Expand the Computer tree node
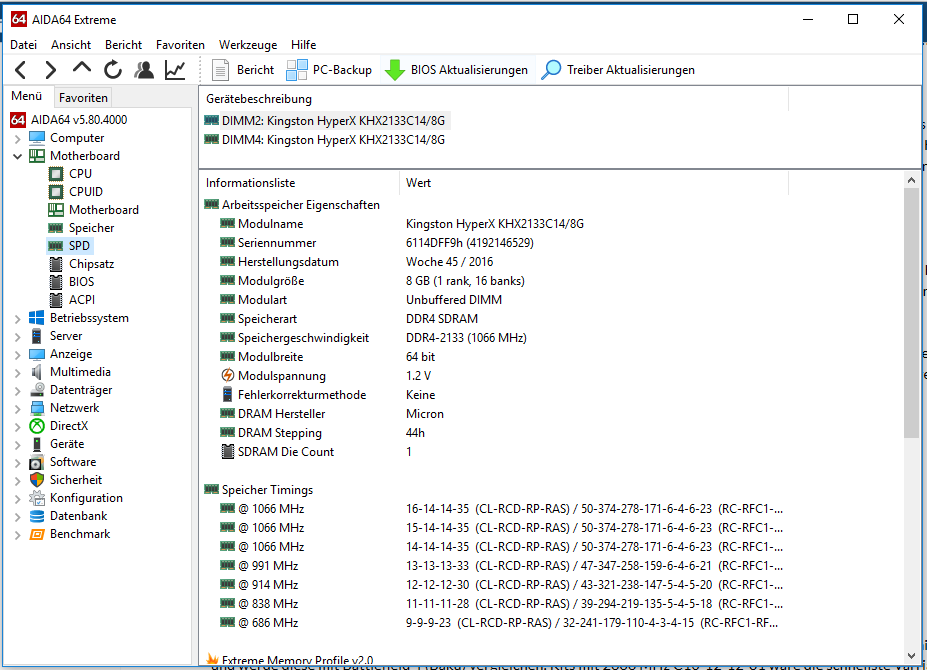927x670 pixels. point(17,139)
